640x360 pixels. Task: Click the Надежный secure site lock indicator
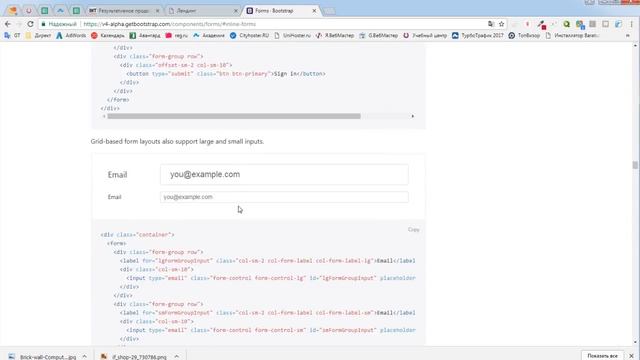pos(59,24)
